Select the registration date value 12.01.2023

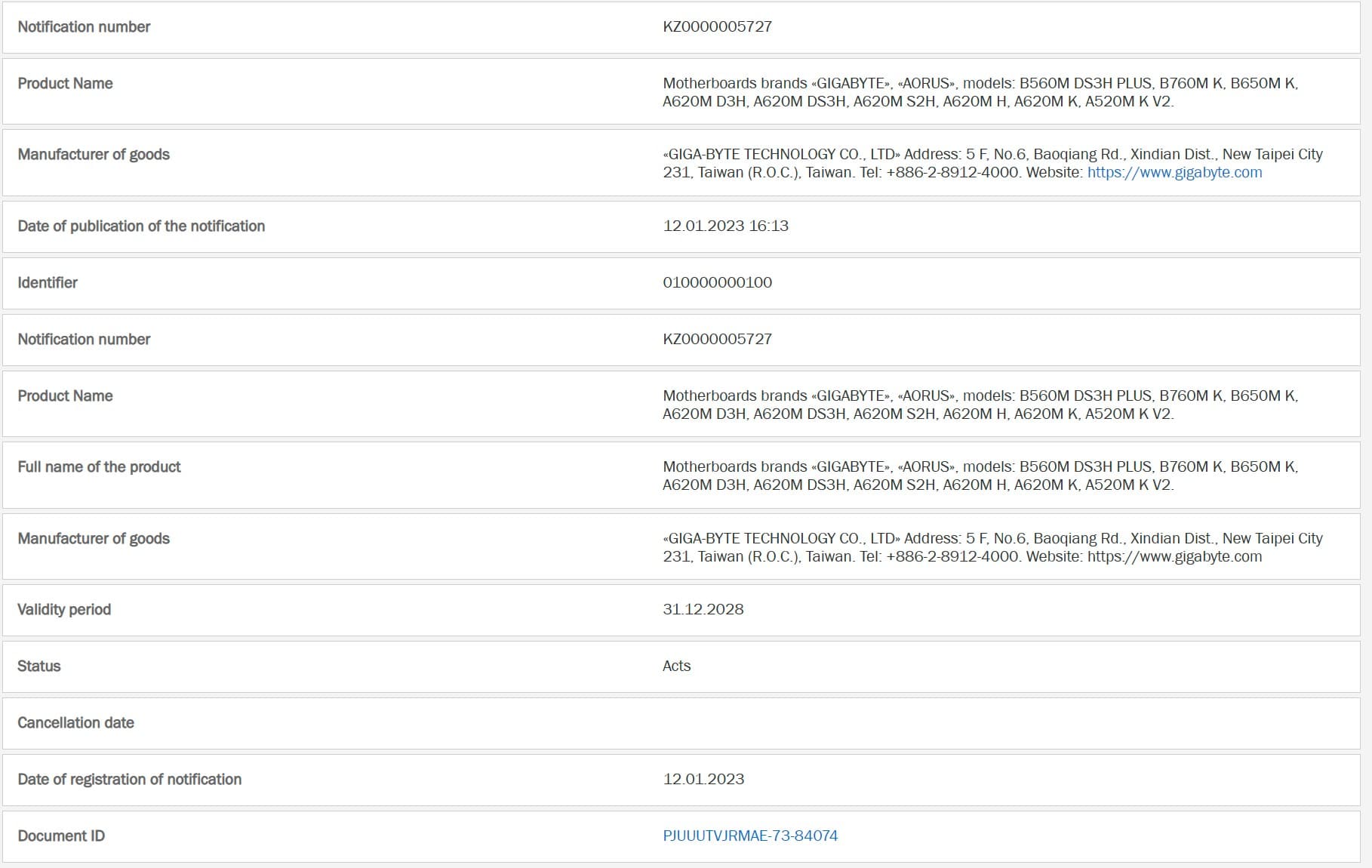pyautogui.click(x=703, y=779)
